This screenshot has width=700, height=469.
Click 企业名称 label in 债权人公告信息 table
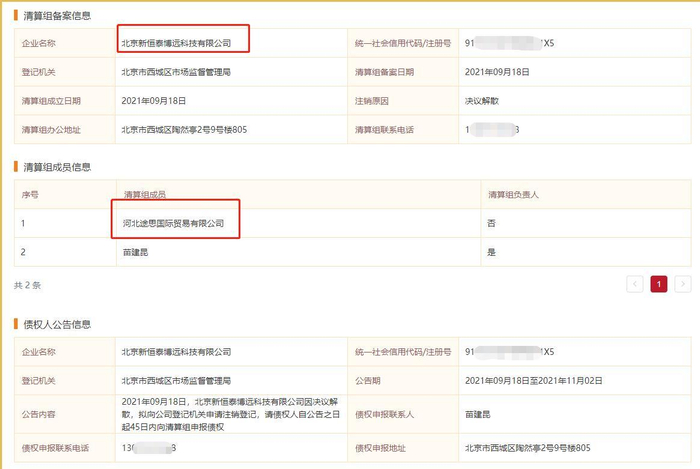[38, 352]
